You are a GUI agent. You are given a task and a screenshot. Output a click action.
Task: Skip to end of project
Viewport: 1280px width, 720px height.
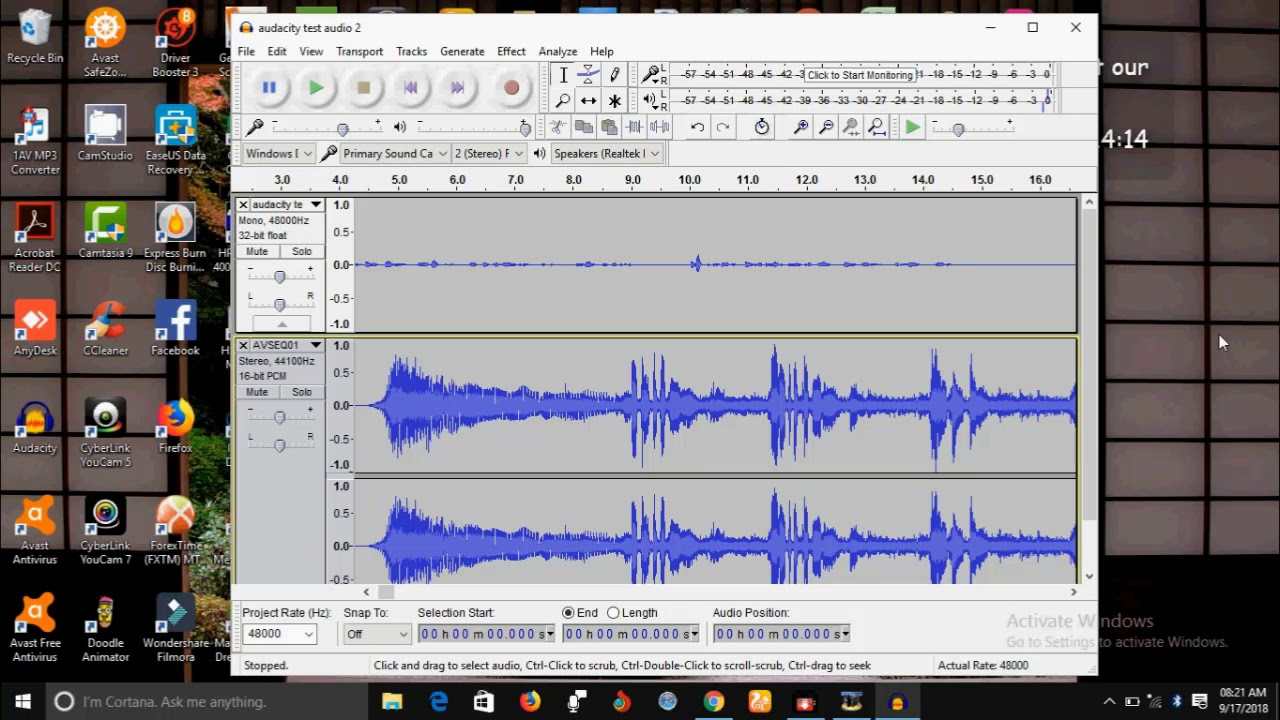tap(457, 88)
